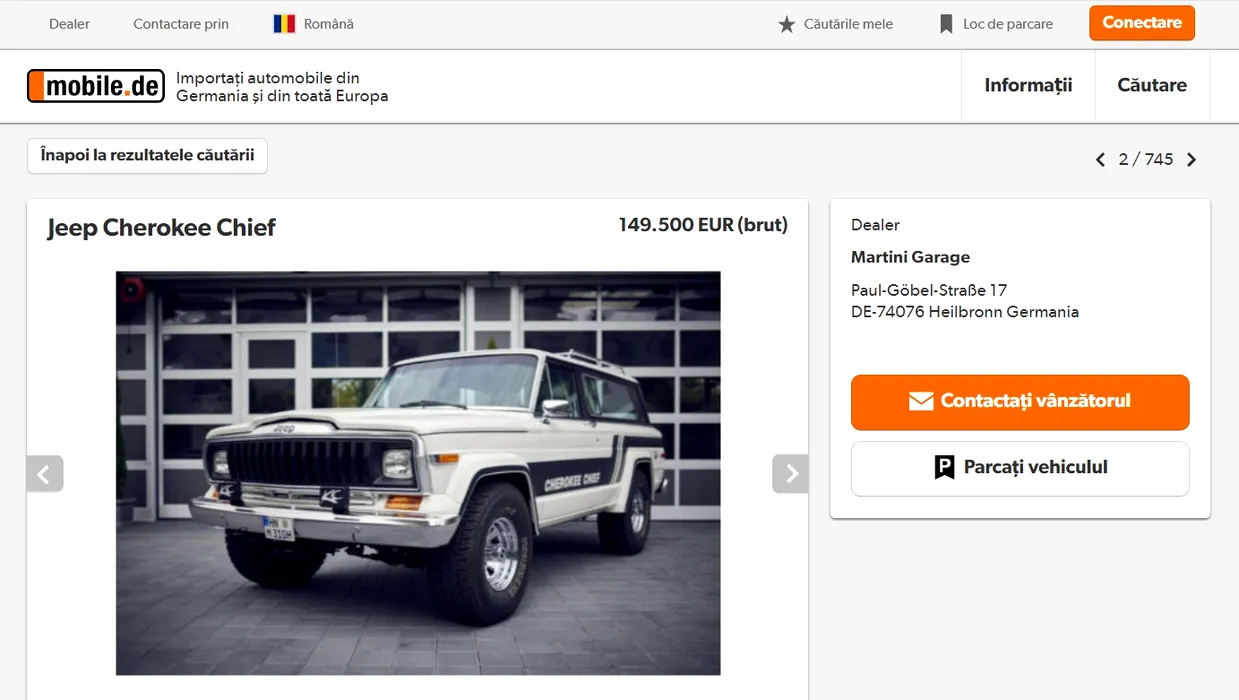The image size is (1239, 700).
Task: Open the Căutare menu
Action: tap(1152, 85)
